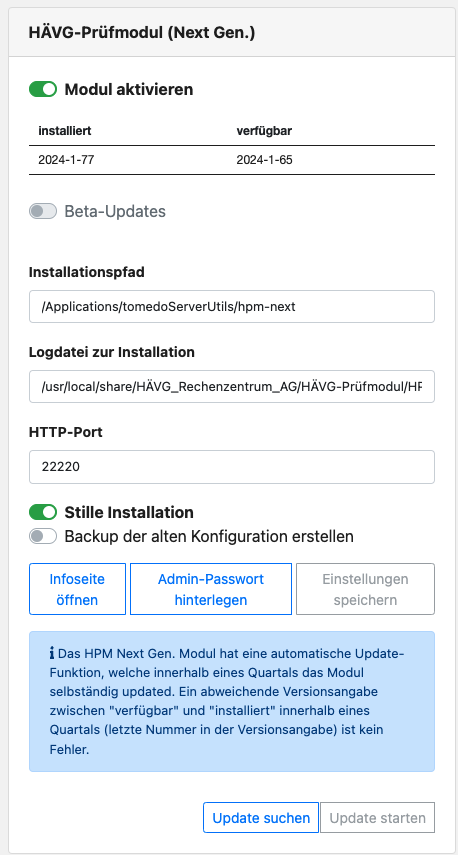Click the Logdatei zur Installation label text
This screenshot has width=458, height=855.
click(112, 352)
